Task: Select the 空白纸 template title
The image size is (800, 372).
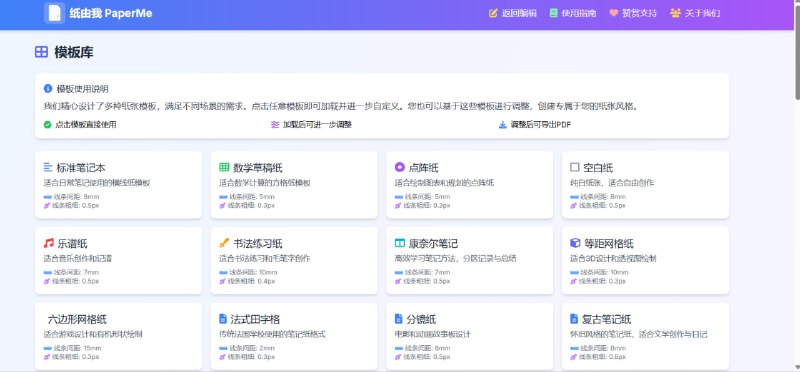Action: (598, 167)
